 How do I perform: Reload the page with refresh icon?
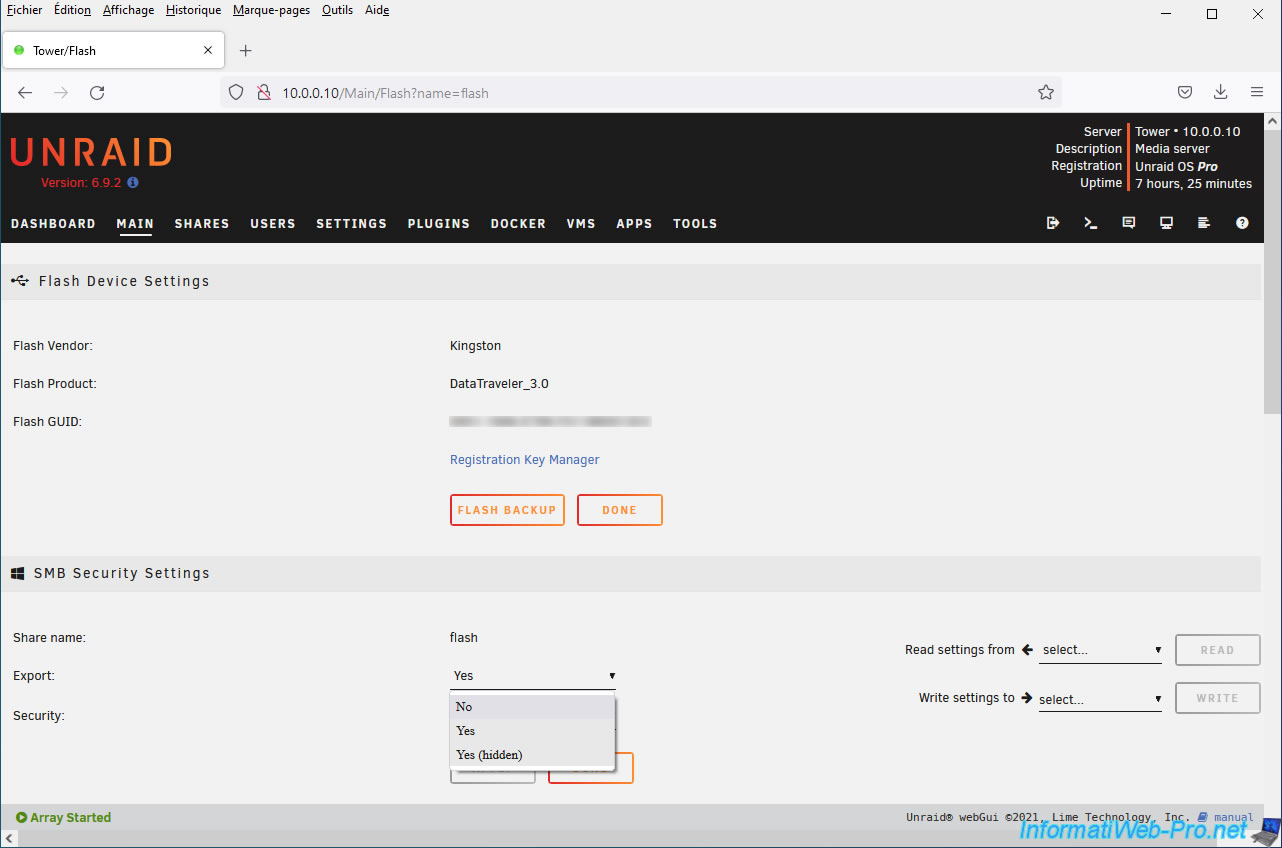[x=97, y=92]
